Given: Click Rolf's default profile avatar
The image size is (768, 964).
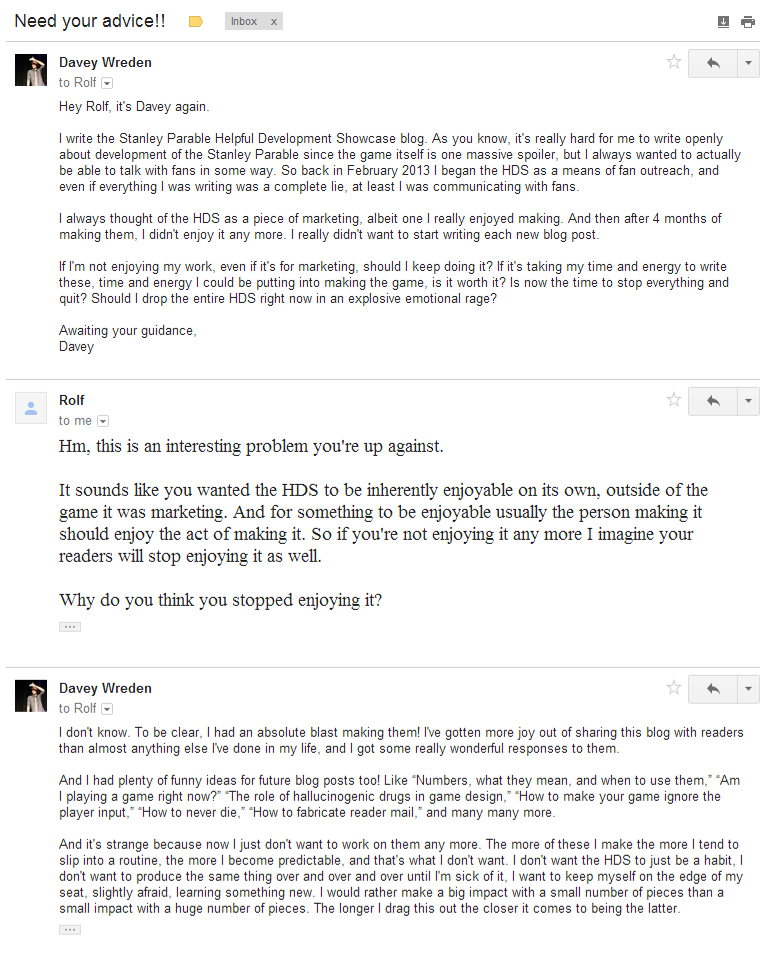Looking at the screenshot, I should click(x=31, y=408).
